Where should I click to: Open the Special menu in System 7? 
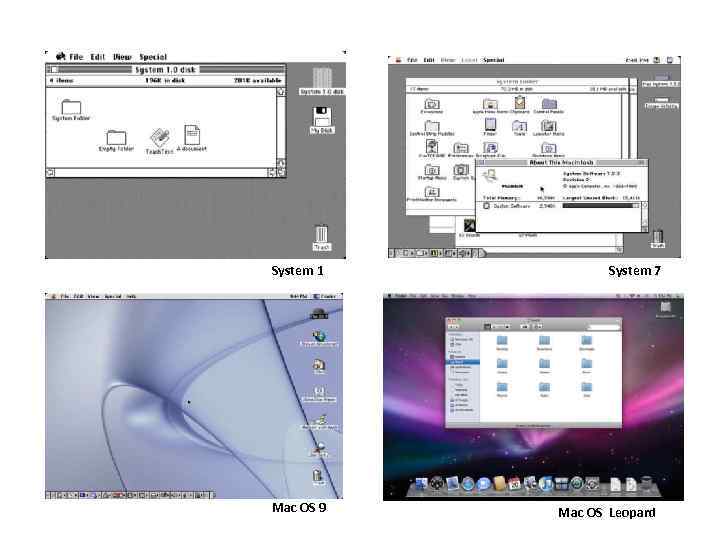(494, 60)
